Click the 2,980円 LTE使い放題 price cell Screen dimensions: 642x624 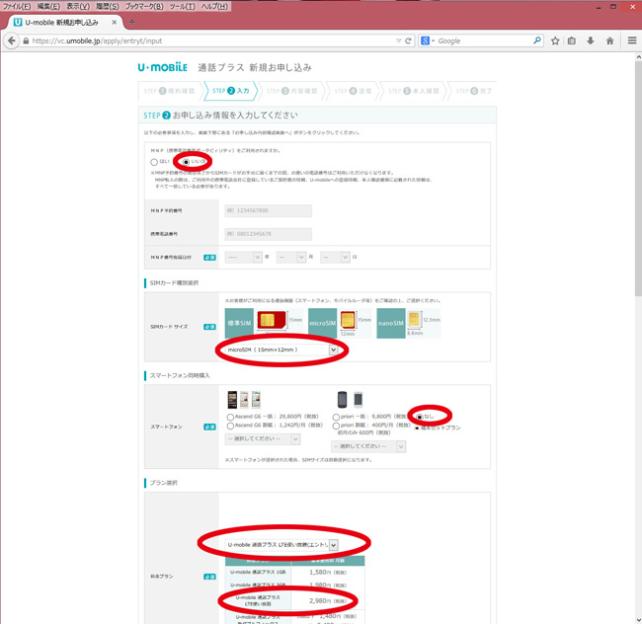tap(328, 601)
